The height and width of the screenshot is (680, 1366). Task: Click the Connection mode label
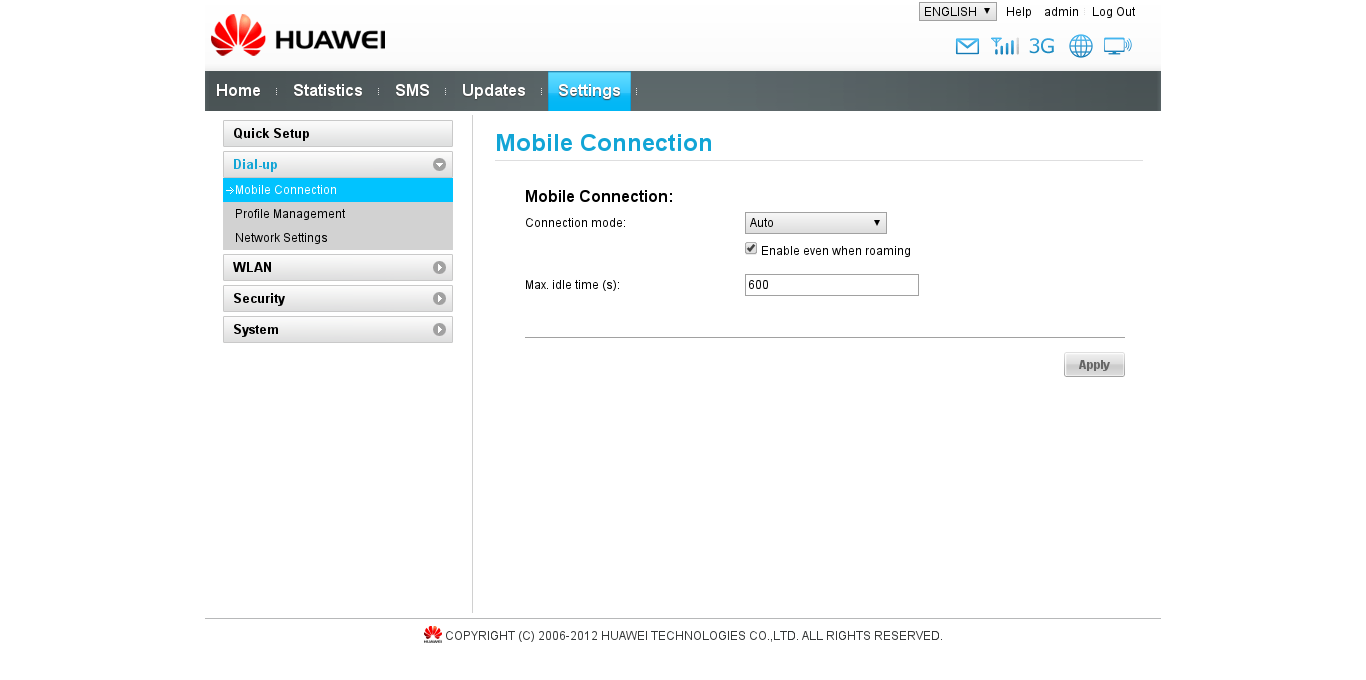pyautogui.click(x=575, y=223)
